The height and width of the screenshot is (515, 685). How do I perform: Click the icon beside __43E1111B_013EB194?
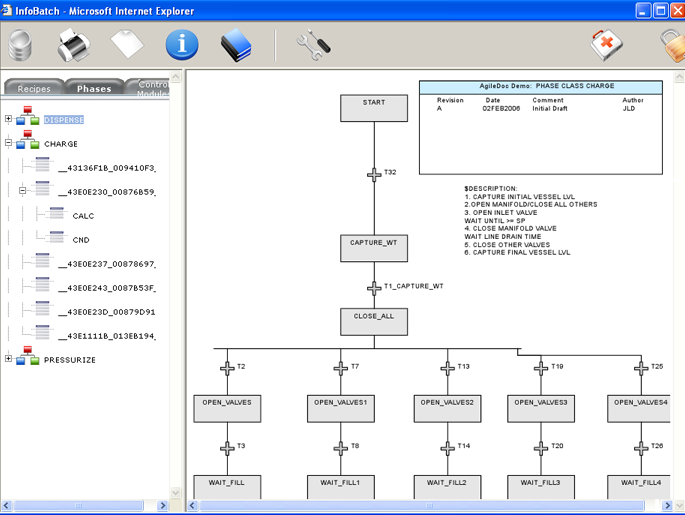(x=42, y=333)
